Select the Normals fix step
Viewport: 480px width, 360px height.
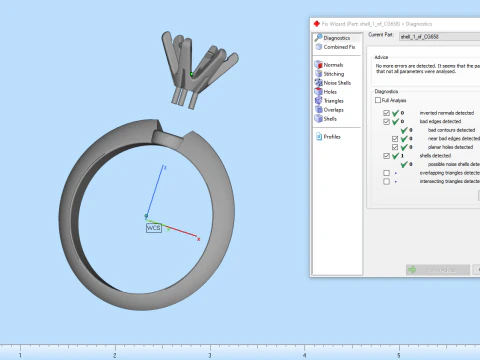point(329,65)
